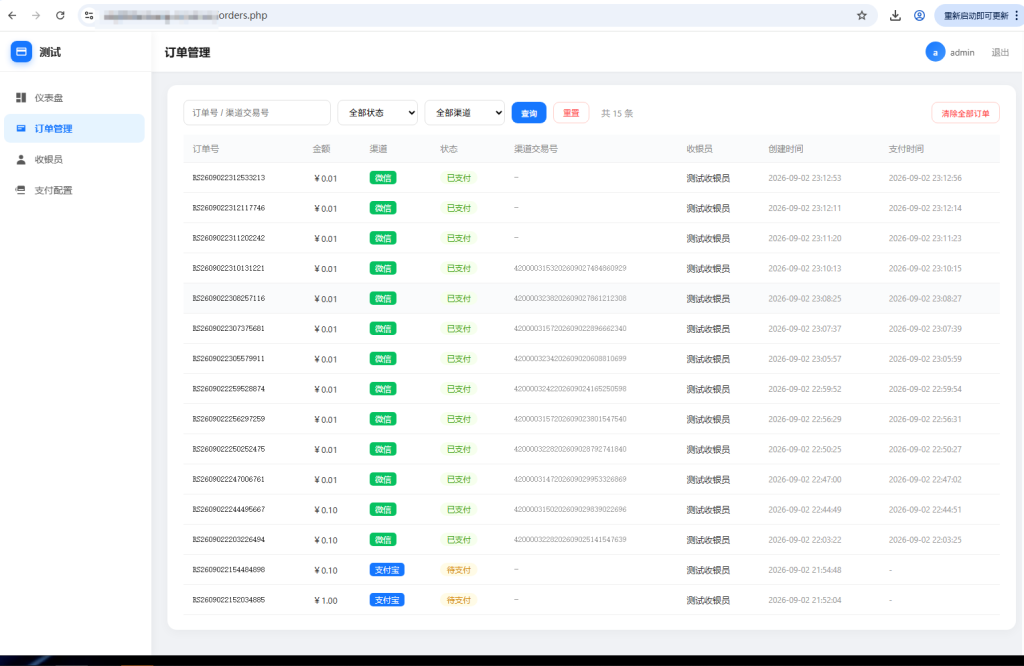This screenshot has width=1024, height=666.
Task: Click the 收银员 person icon in the sidebar
Action: point(21,159)
